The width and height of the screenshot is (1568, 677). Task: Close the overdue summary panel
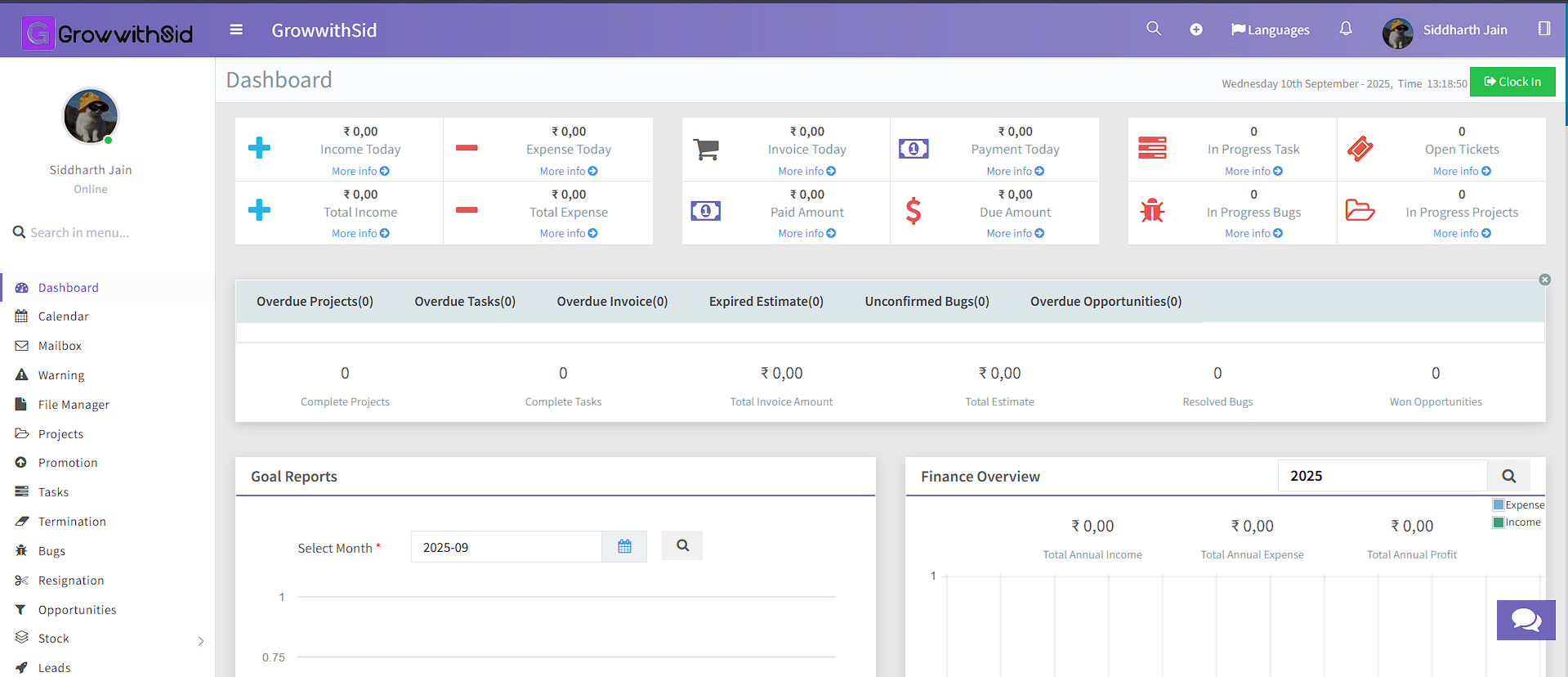coord(1544,280)
